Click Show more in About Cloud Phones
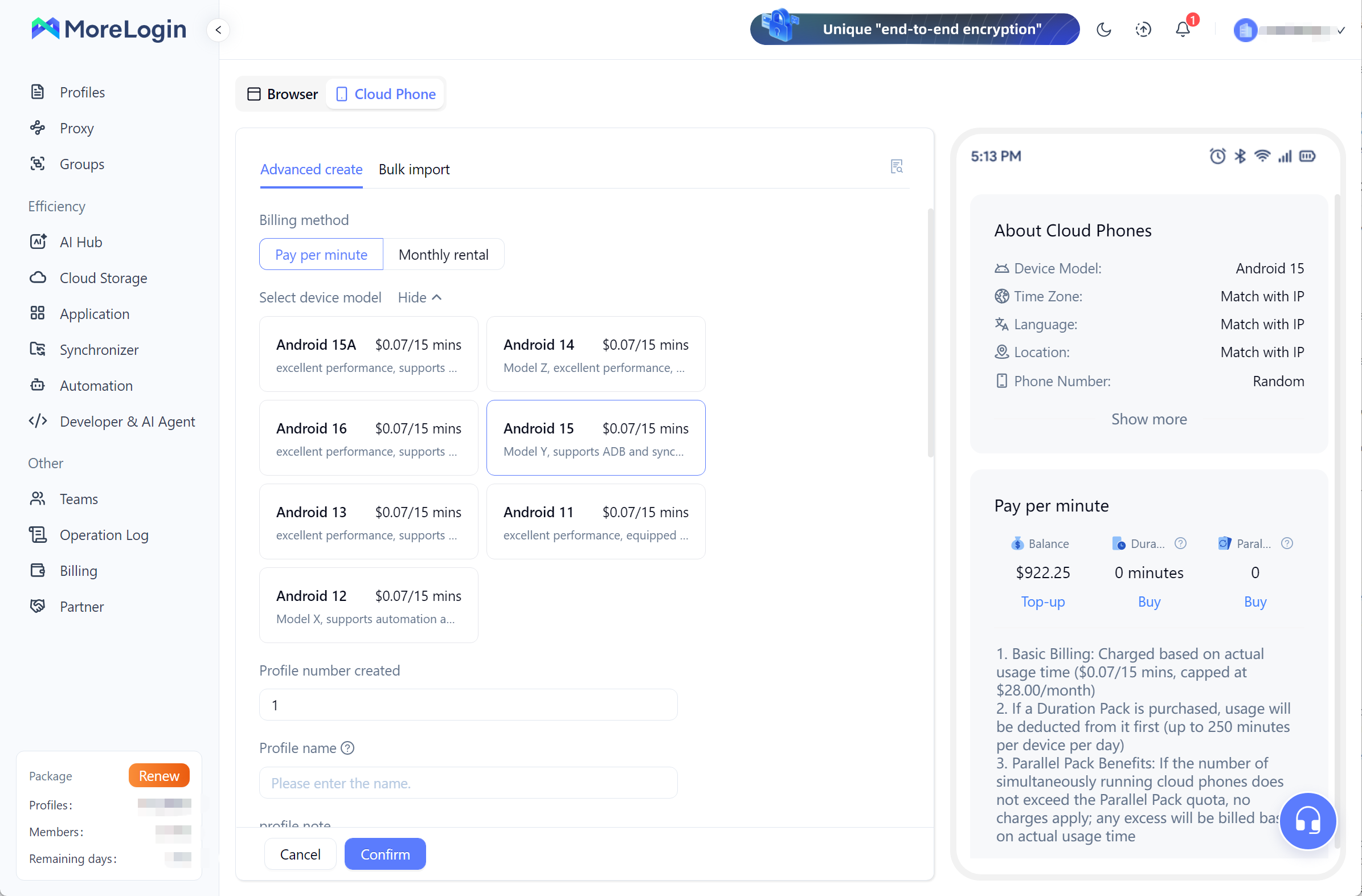 point(1148,419)
